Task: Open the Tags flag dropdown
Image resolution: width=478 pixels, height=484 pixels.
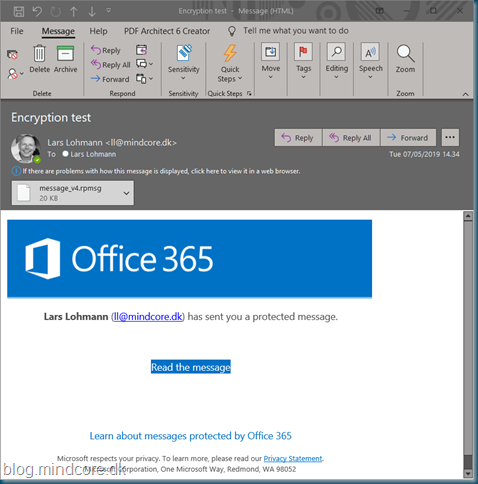Action: tap(303, 62)
